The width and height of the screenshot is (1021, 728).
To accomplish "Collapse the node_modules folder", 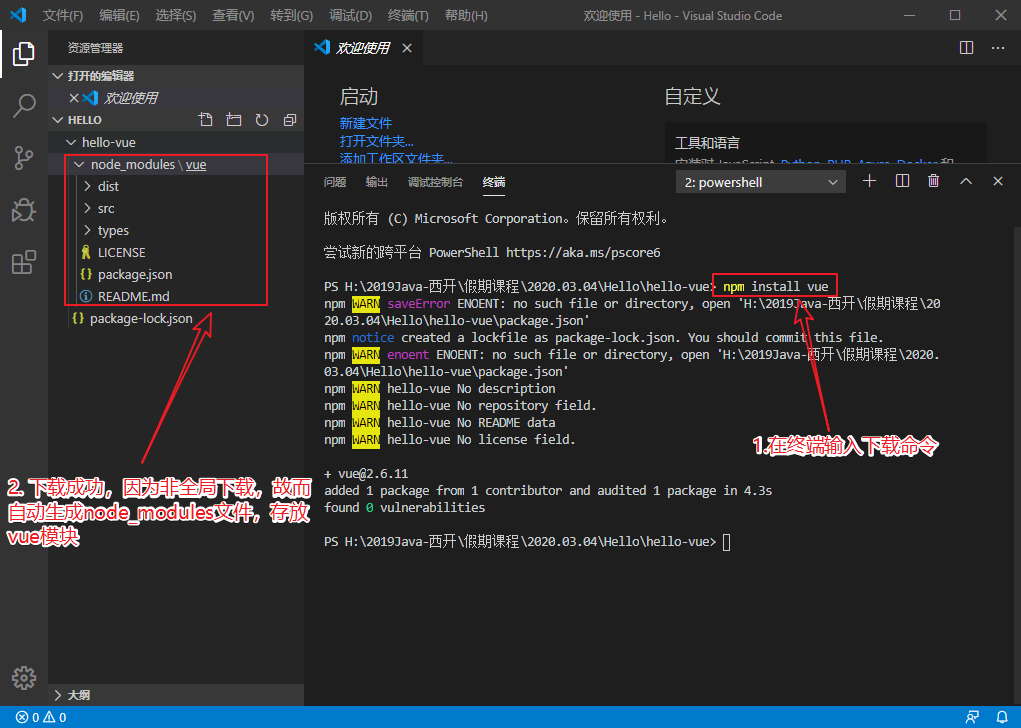I will click(79, 164).
